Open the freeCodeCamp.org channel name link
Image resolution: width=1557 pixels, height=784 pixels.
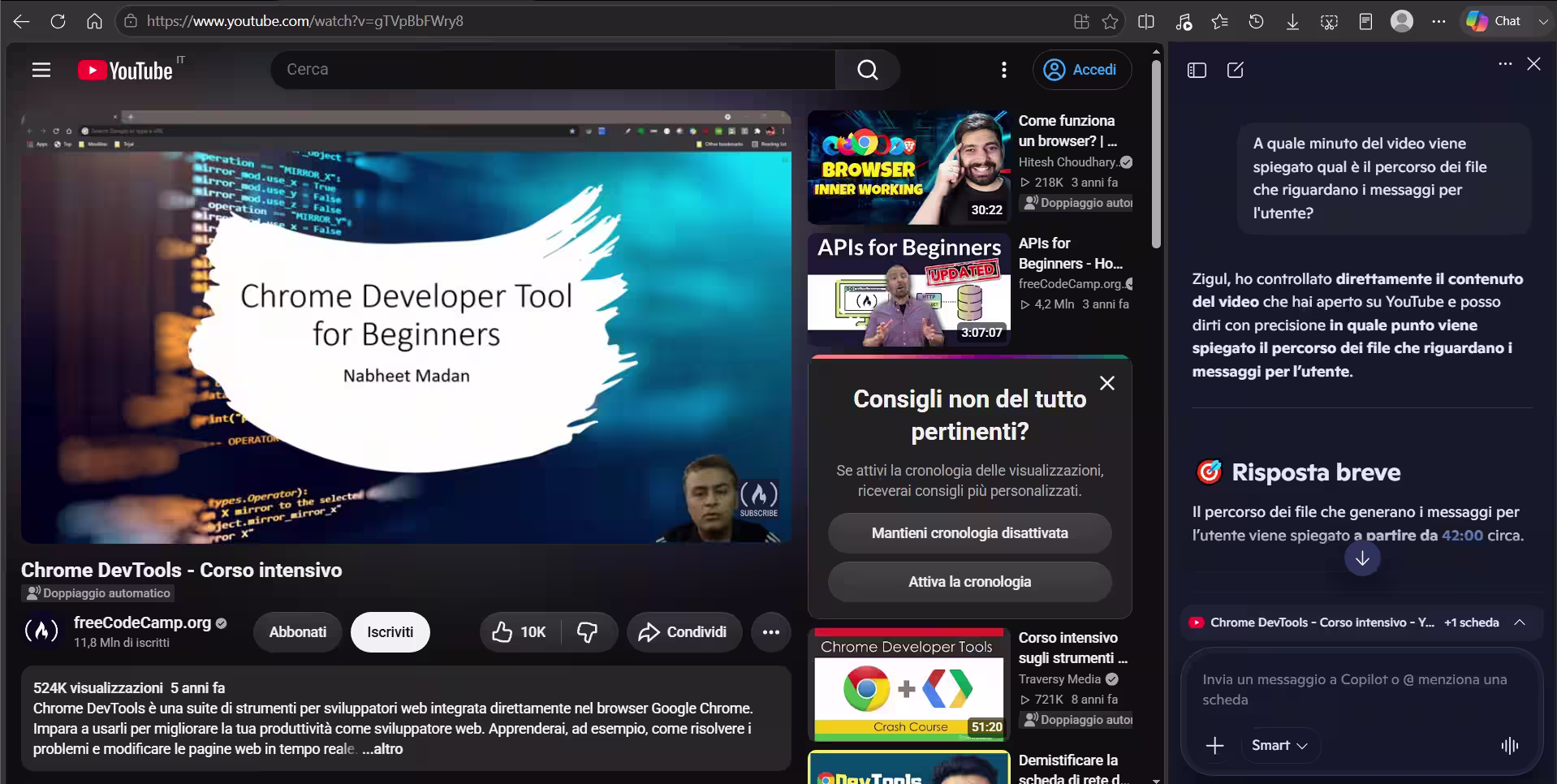[142, 622]
